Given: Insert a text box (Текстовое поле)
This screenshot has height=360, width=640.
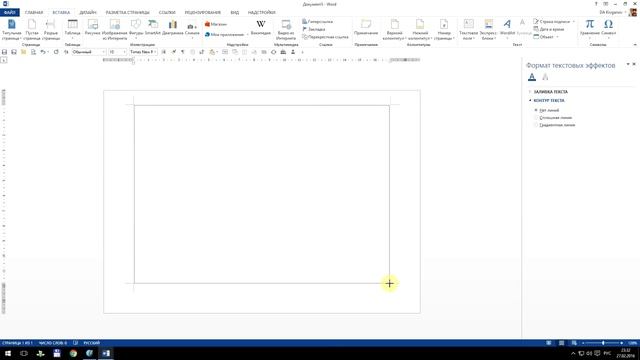Looking at the screenshot, I should tap(469, 30).
